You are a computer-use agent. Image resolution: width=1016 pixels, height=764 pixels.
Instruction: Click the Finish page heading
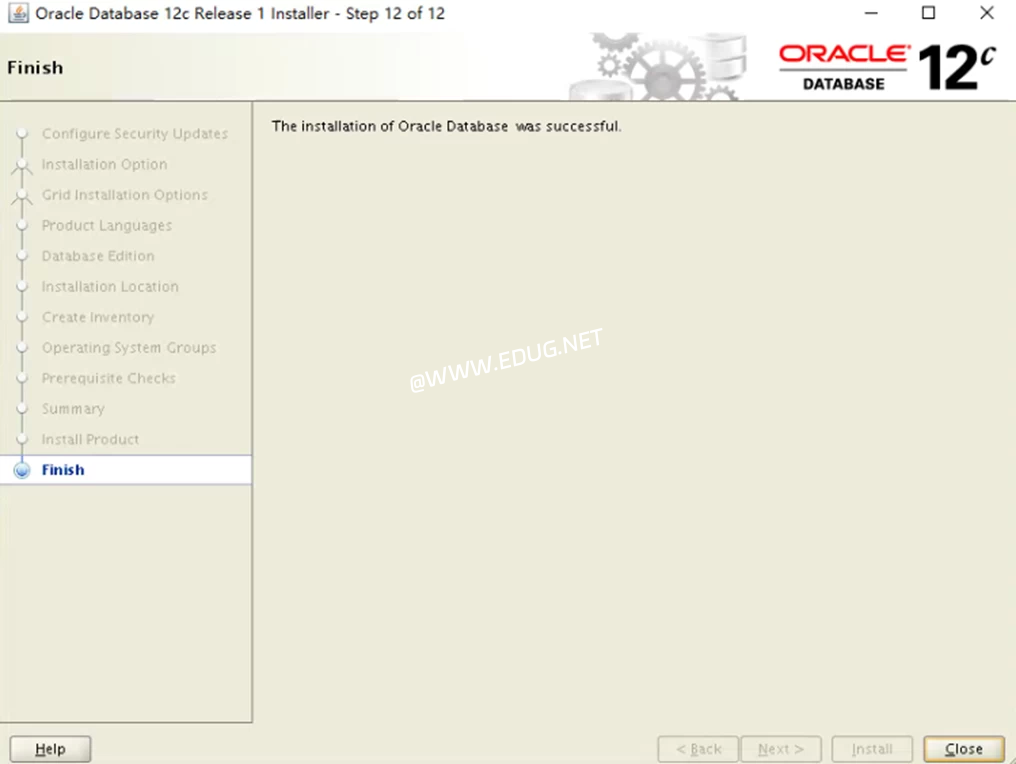pos(35,67)
